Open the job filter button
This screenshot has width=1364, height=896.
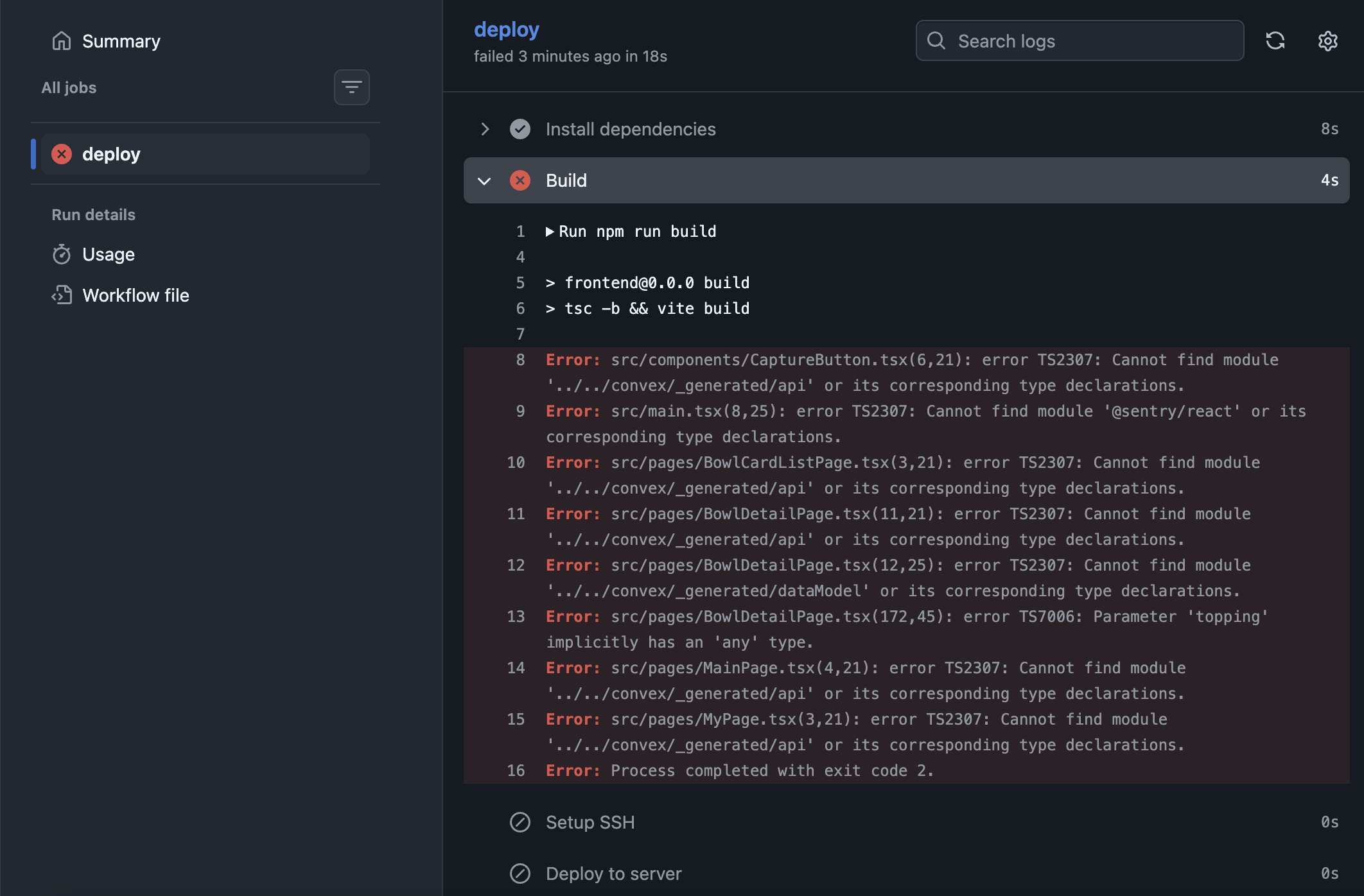[351, 87]
